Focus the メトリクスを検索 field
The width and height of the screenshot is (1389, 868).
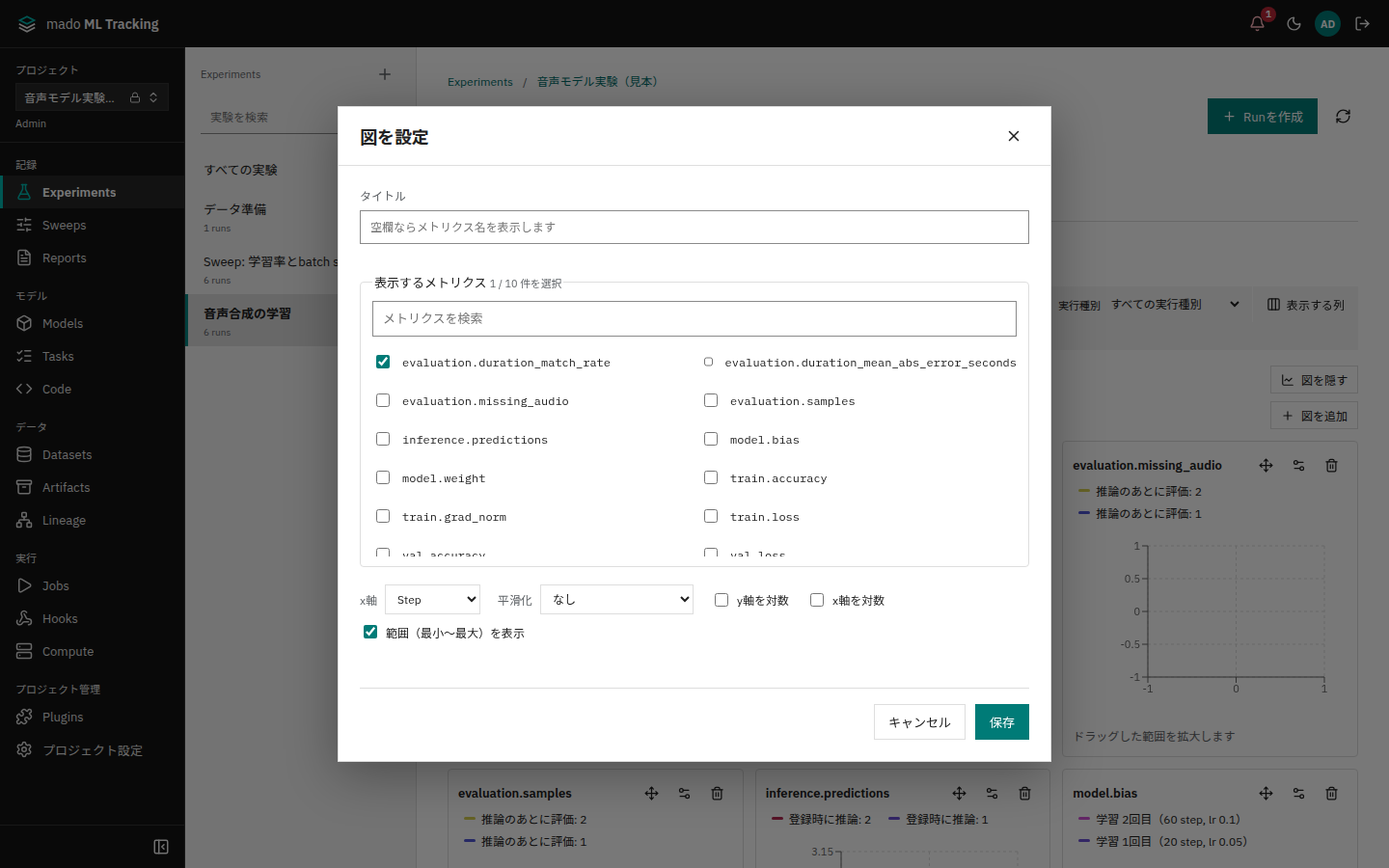tap(694, 318)
